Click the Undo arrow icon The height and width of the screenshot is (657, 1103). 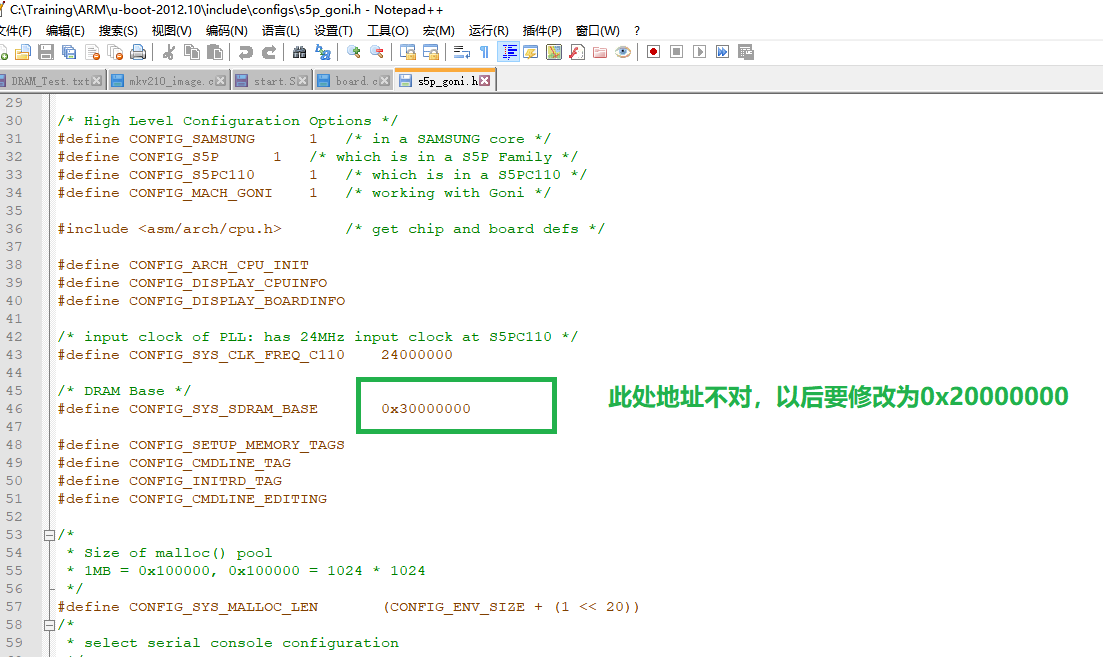pos(246,52)
